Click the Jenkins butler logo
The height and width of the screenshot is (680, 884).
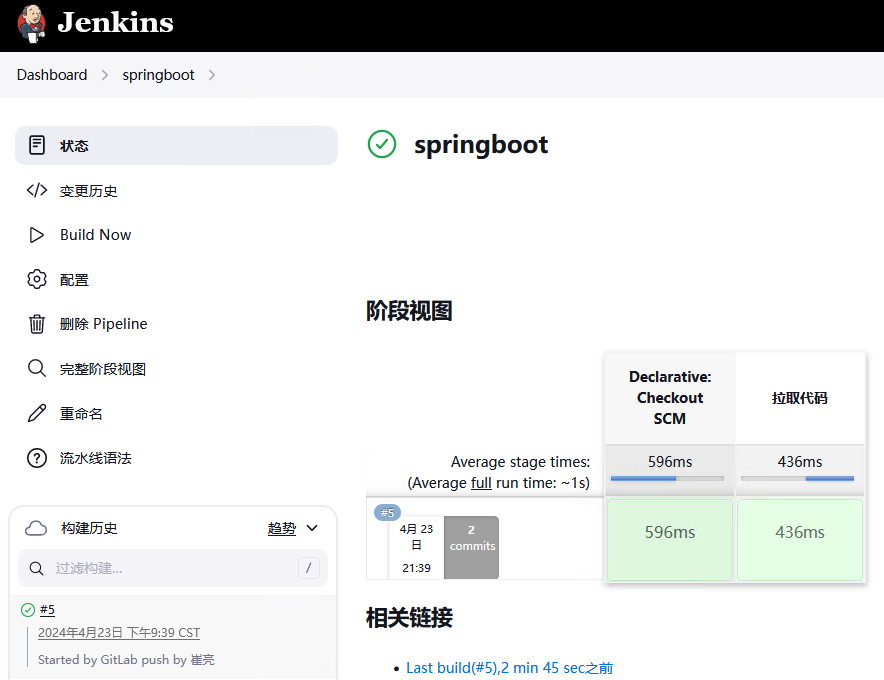[32, 24]
